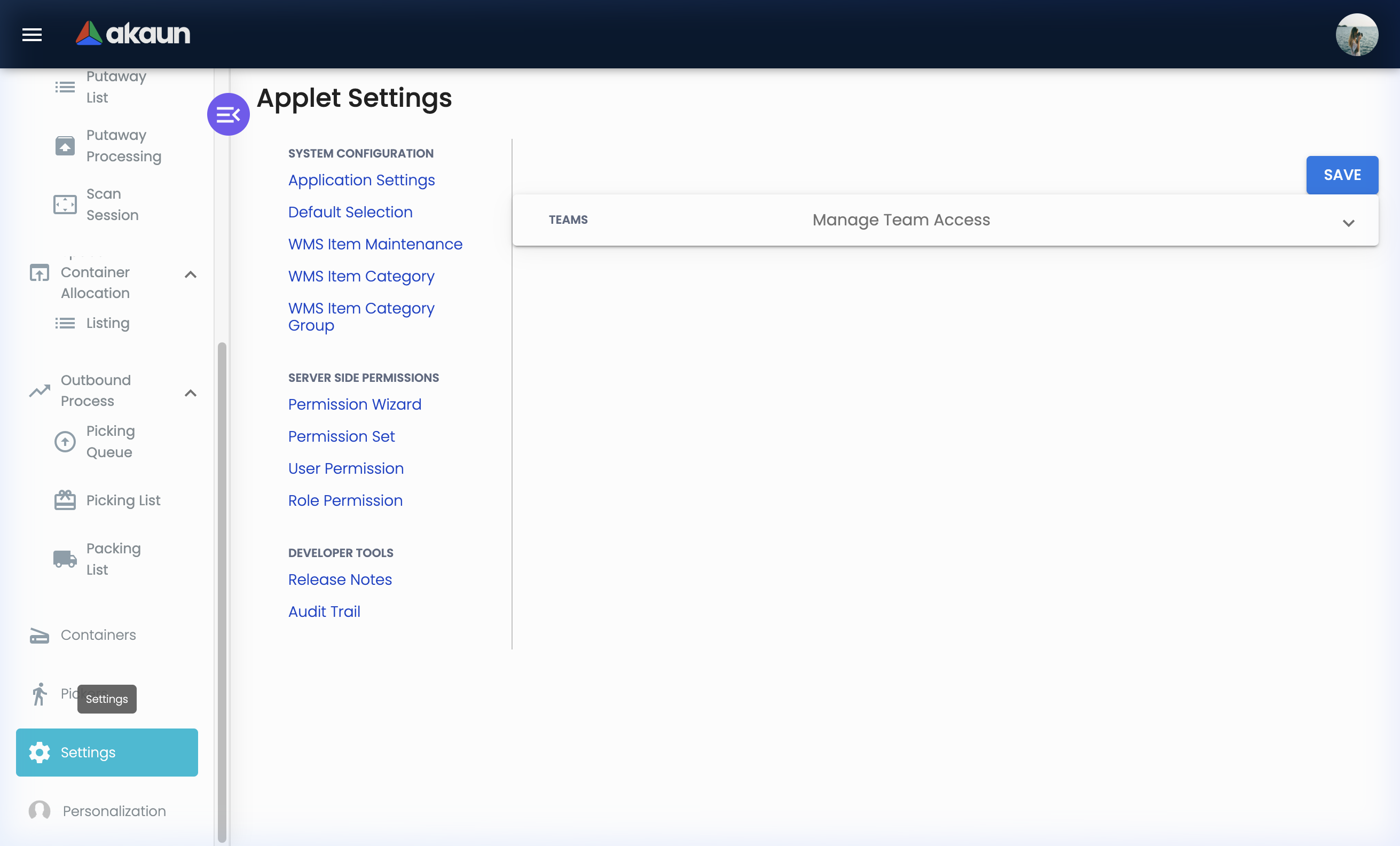This screenshot has height=846, width=1400.
Task: Collapse the Outbound Process group
Action: (x=190, y=393)
